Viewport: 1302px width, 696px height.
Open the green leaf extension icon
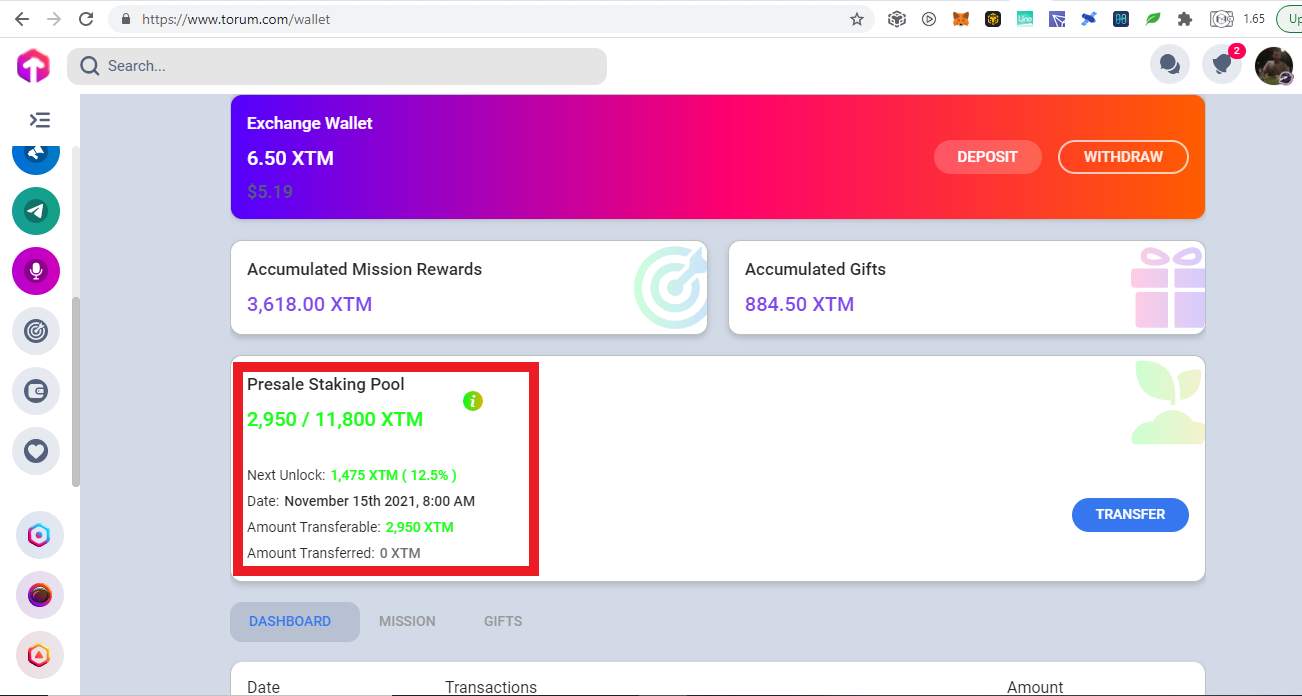click(x=1153, y=19)
